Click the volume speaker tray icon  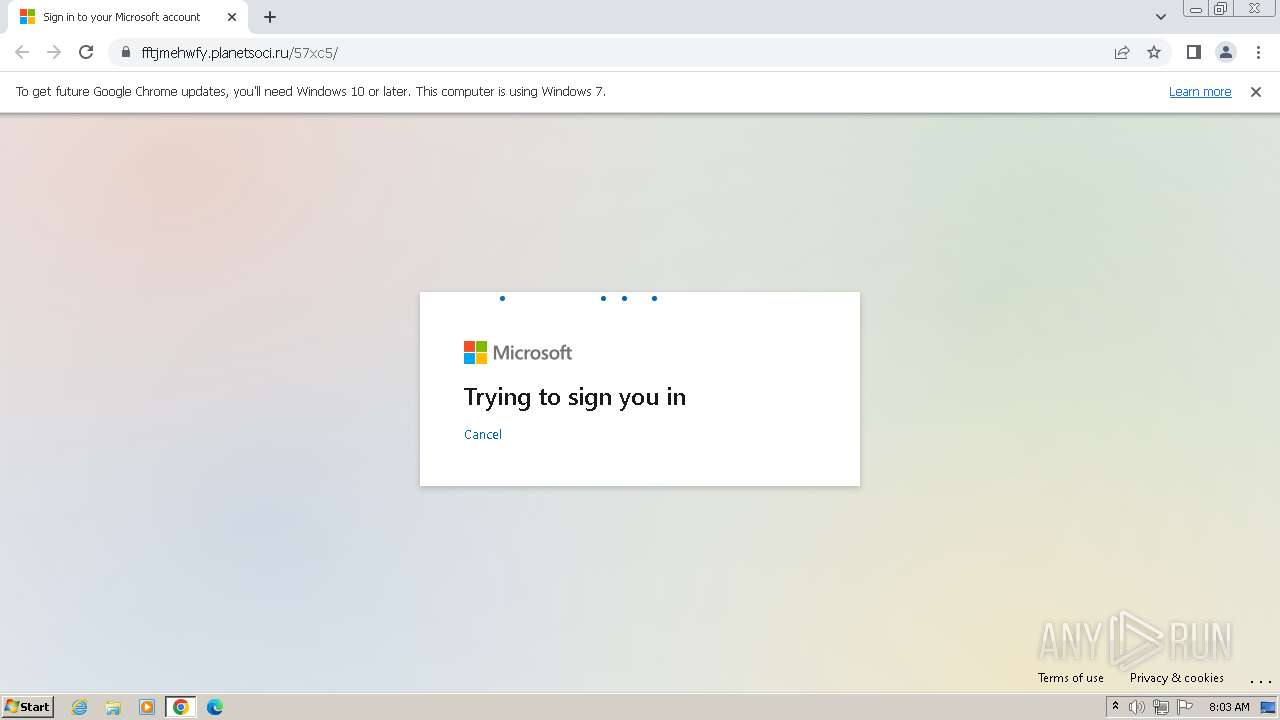(1137, 707)
